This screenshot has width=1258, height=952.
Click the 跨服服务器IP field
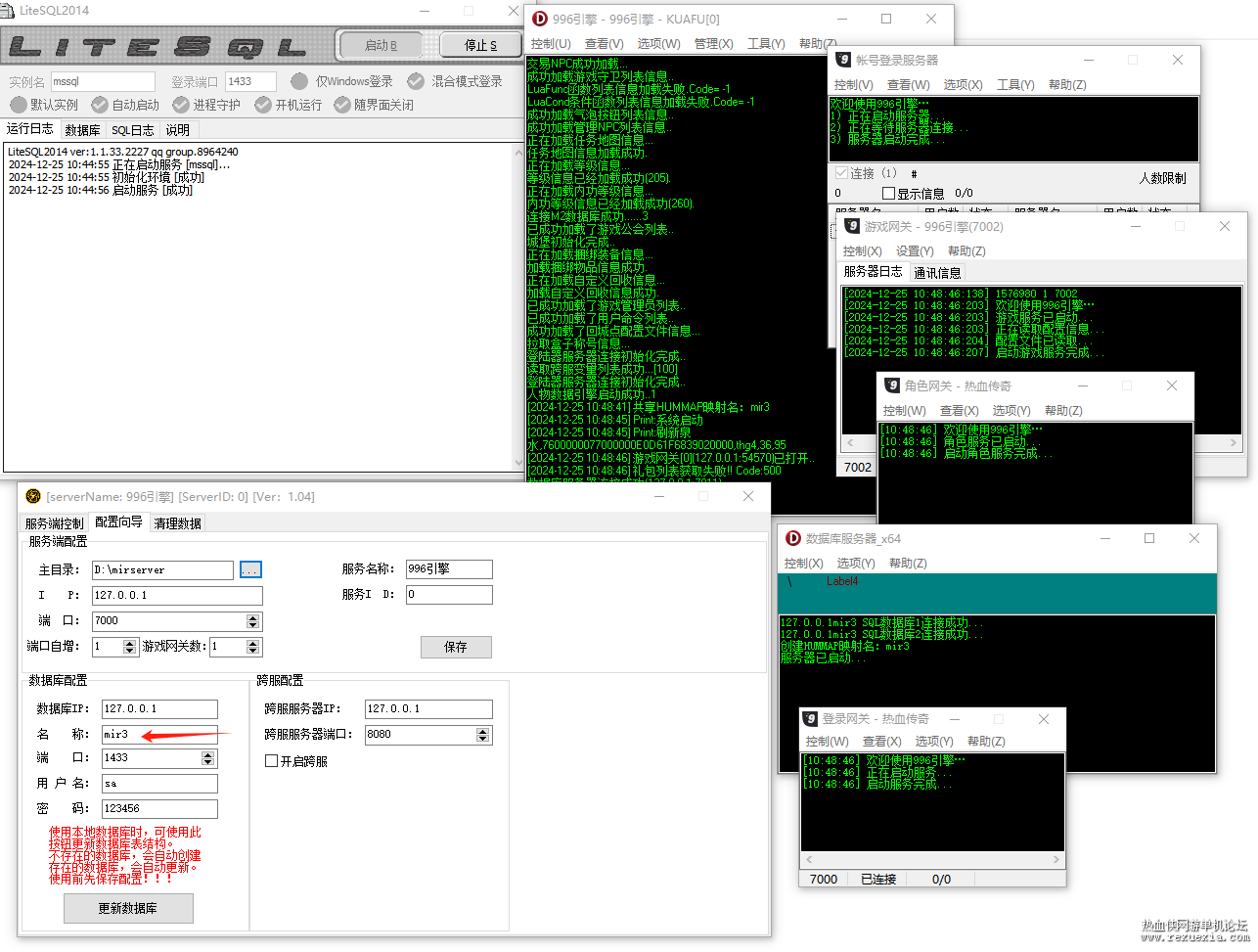coord(428,708)
